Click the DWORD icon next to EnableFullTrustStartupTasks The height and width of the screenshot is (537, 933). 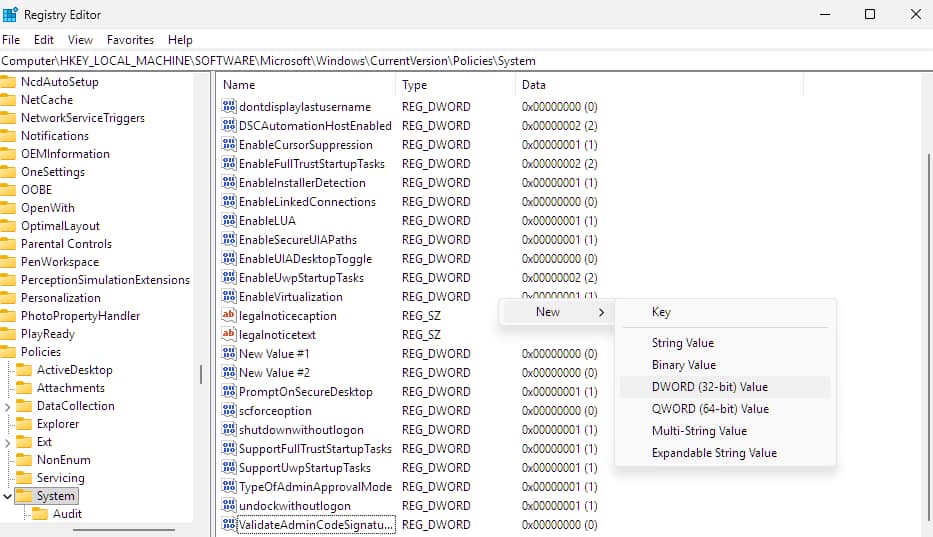click(229, 164)
